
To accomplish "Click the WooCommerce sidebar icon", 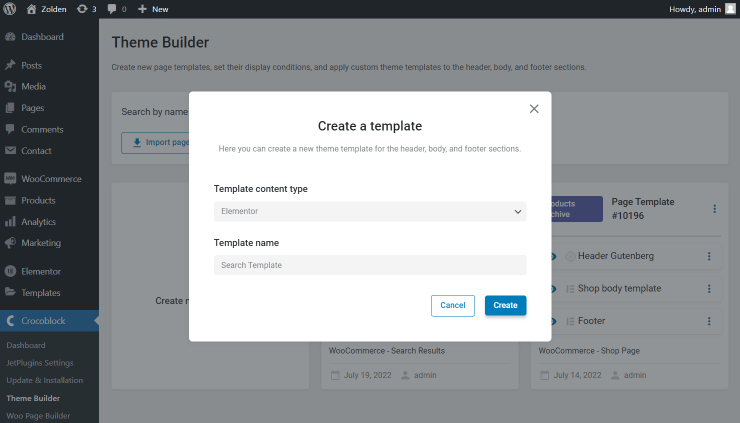I will pos(10,178).
